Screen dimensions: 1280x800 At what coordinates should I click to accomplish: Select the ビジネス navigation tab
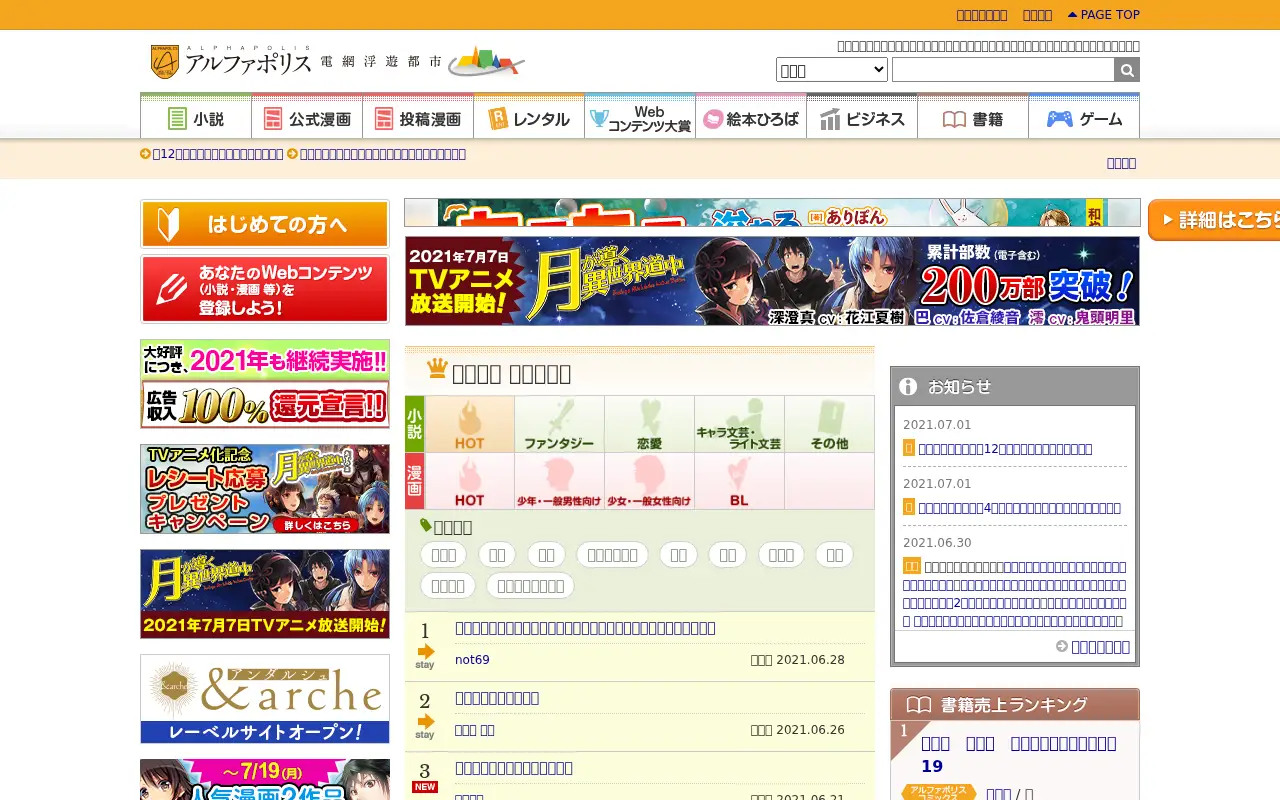[x=862, y=117]
